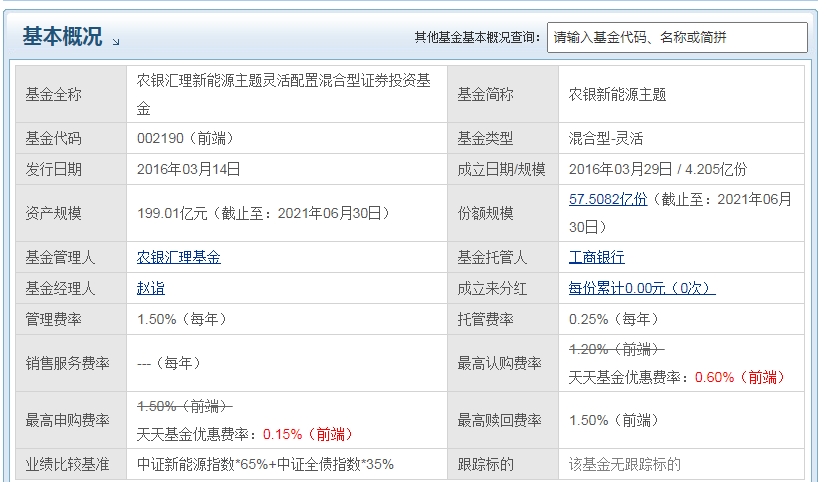Click the 其他基金基本概况查询 search label

[478, 38]
